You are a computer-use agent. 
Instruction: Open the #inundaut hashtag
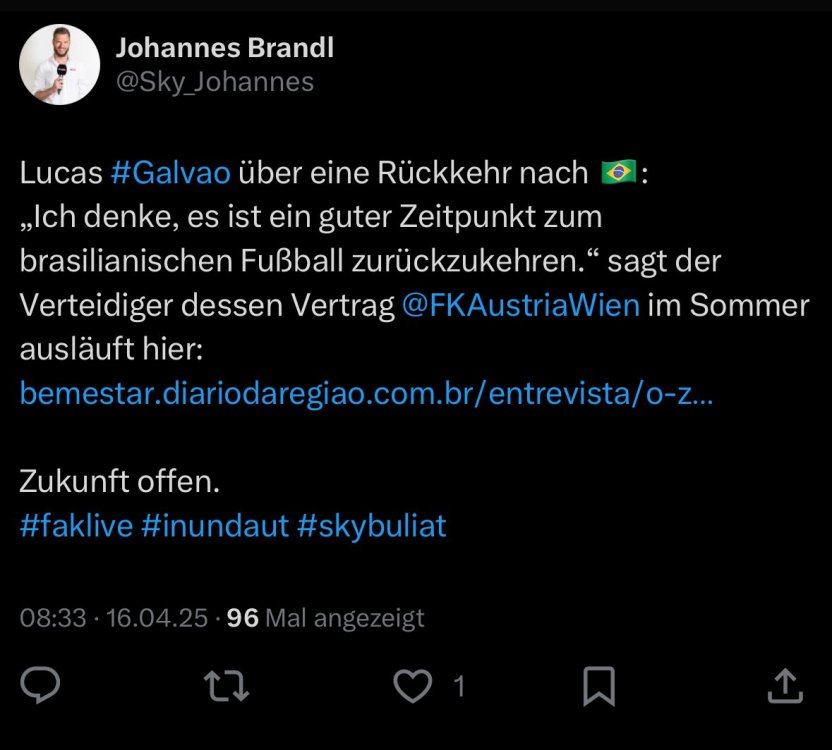click(214, 526)
